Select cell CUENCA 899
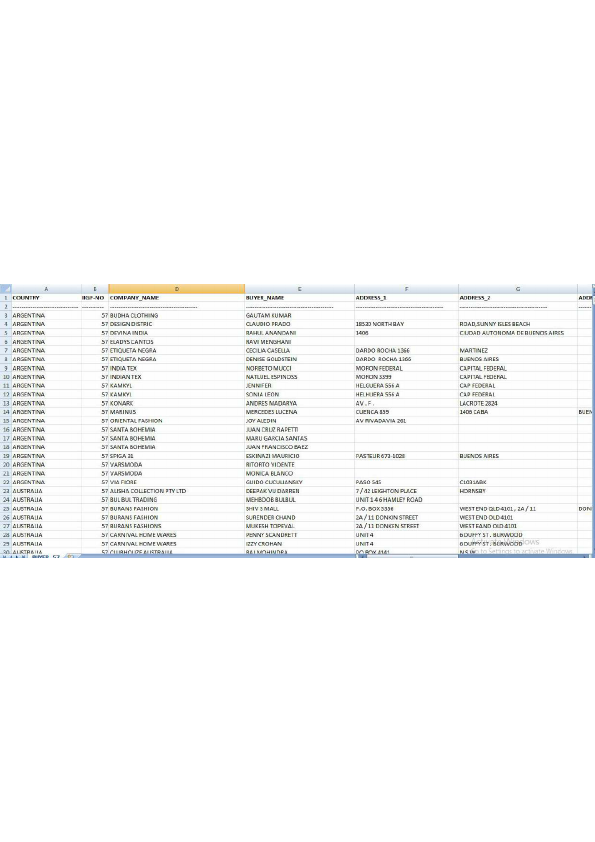595x842 pixels. pyautogui.click(x=406, y=412)
